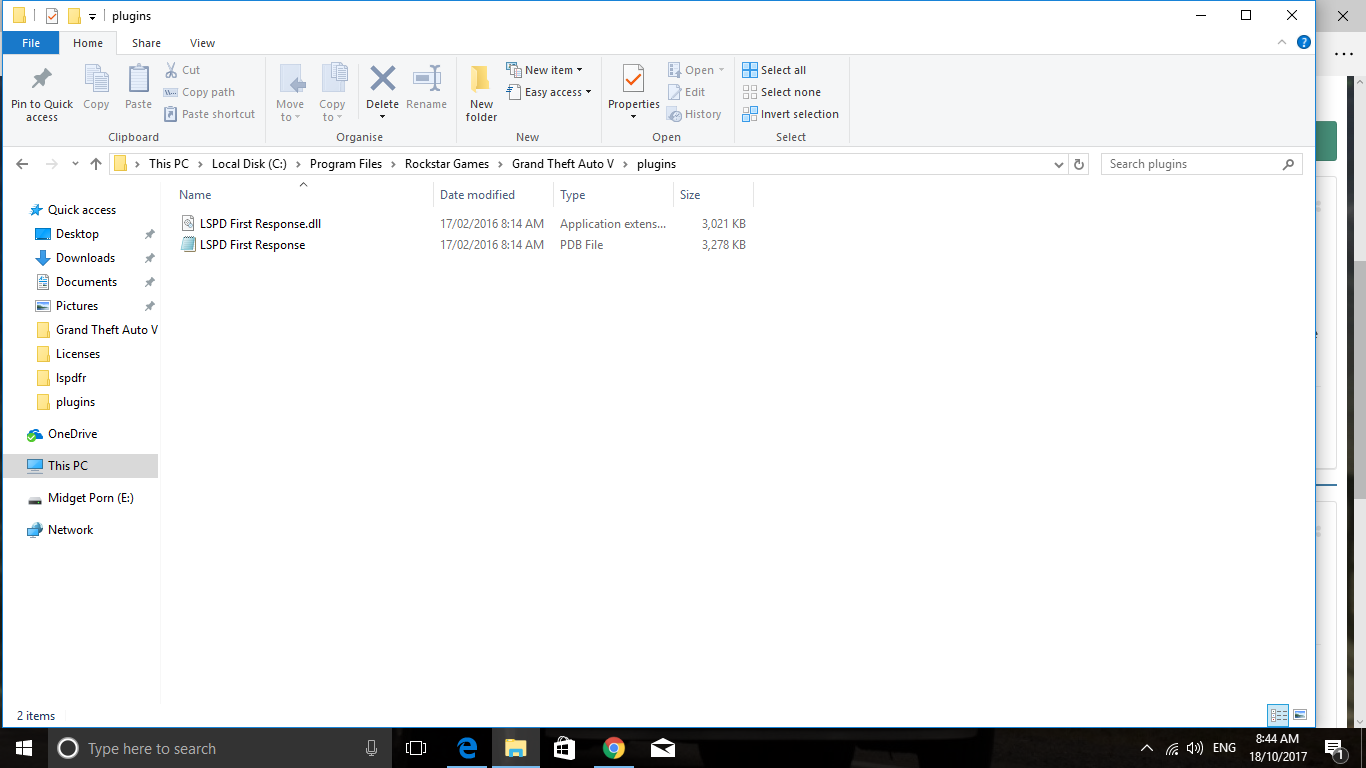Open Google Chrome from the taskbar
1366x768 pixels.
coord(613,748)
